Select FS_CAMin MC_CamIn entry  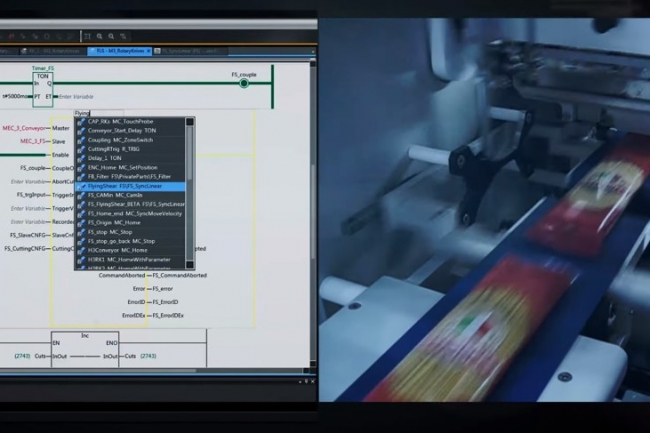pyautogui.click(x=130, y=195)
